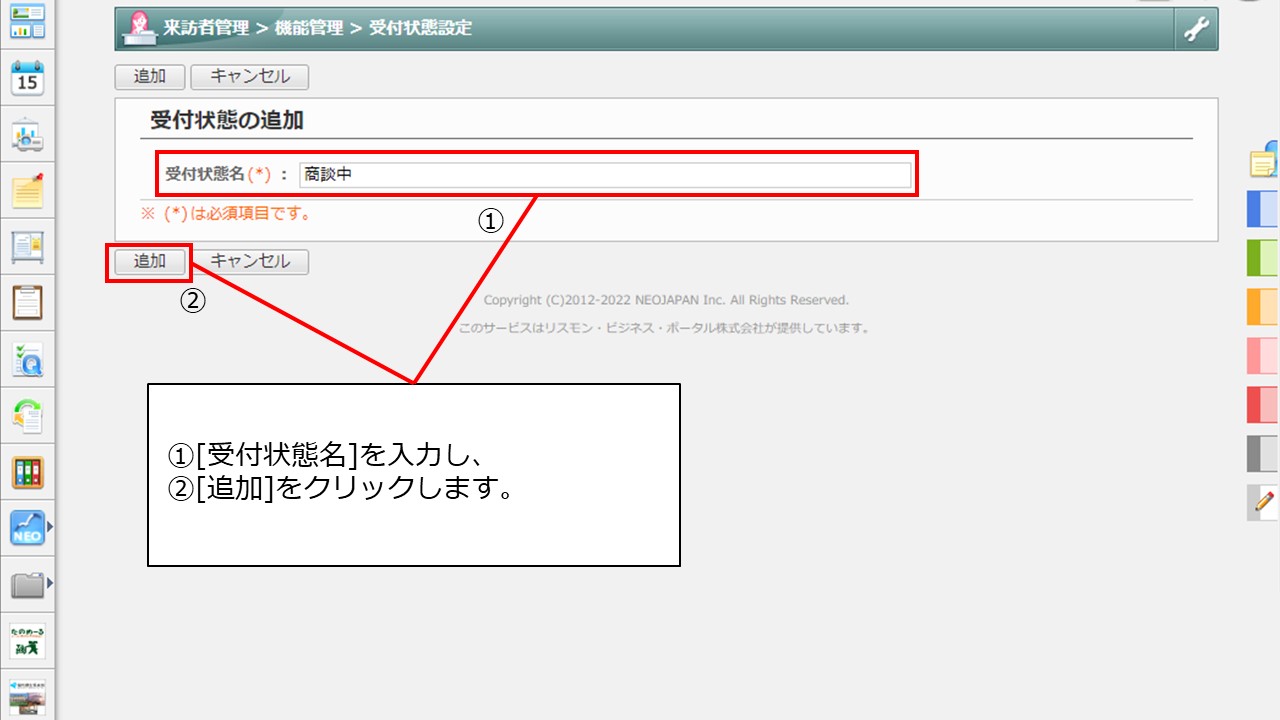Pick the pink sticky note color
The width and height of the screenshot is (1280, 720).
pos(1262,356)
